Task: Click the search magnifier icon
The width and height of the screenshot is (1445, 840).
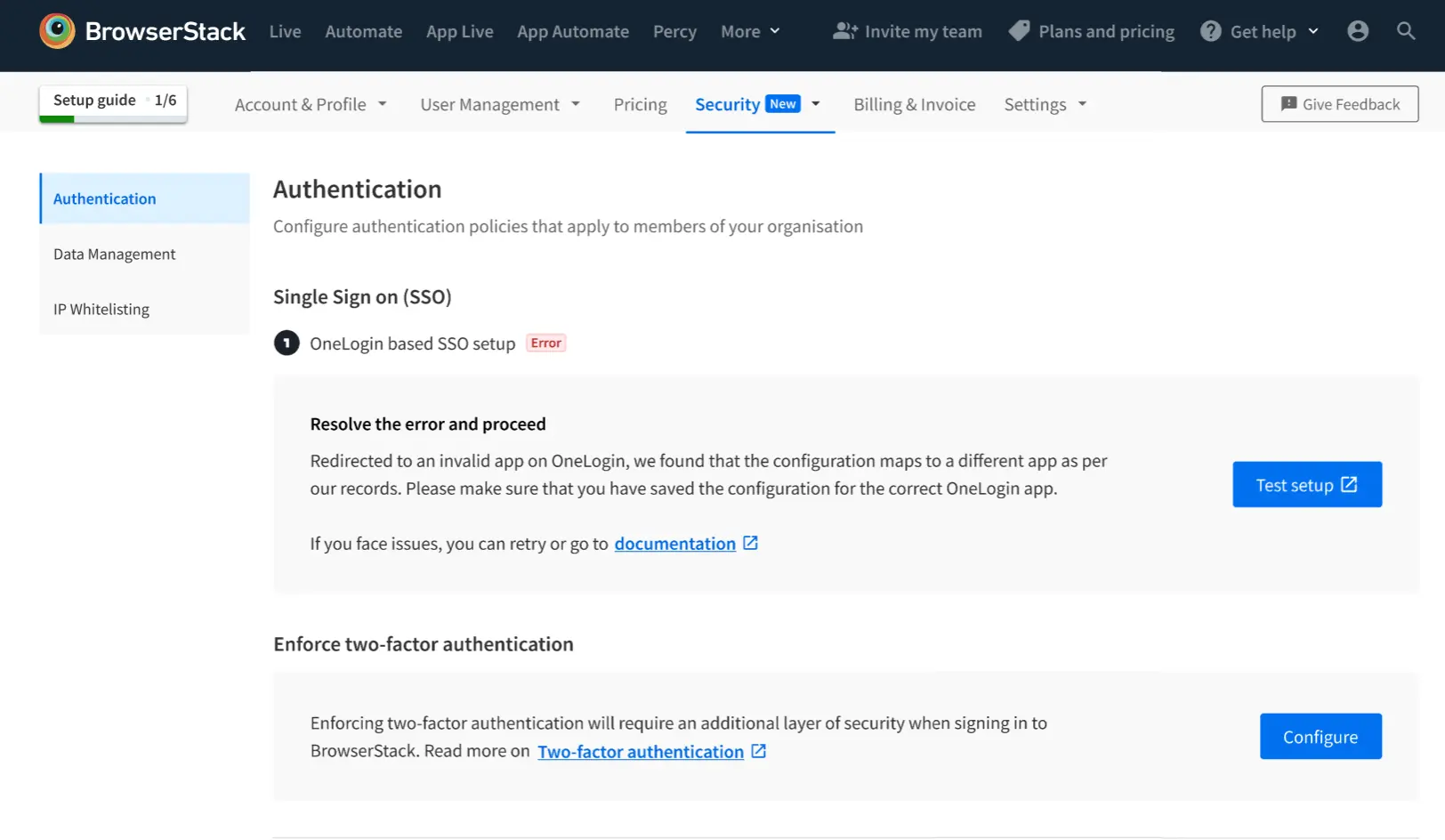Action: (1405, 31)
